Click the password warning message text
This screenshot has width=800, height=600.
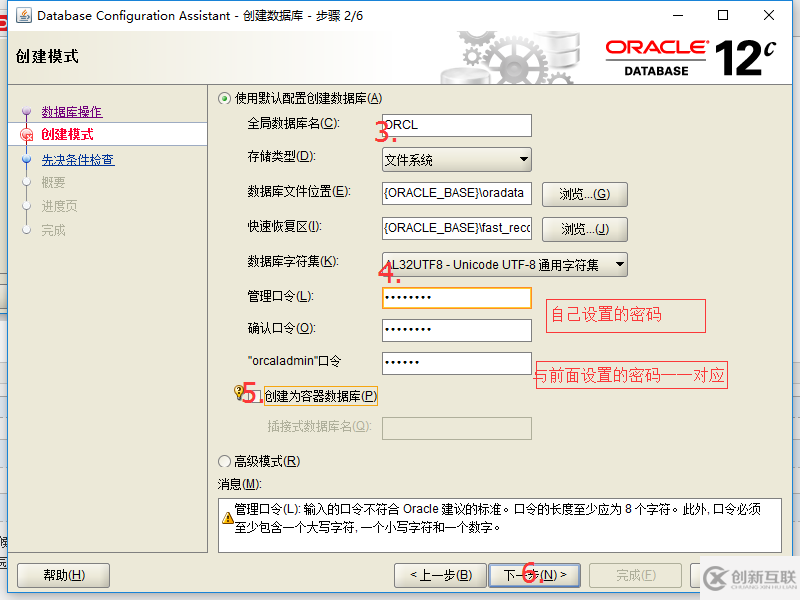tap(497, 518)
